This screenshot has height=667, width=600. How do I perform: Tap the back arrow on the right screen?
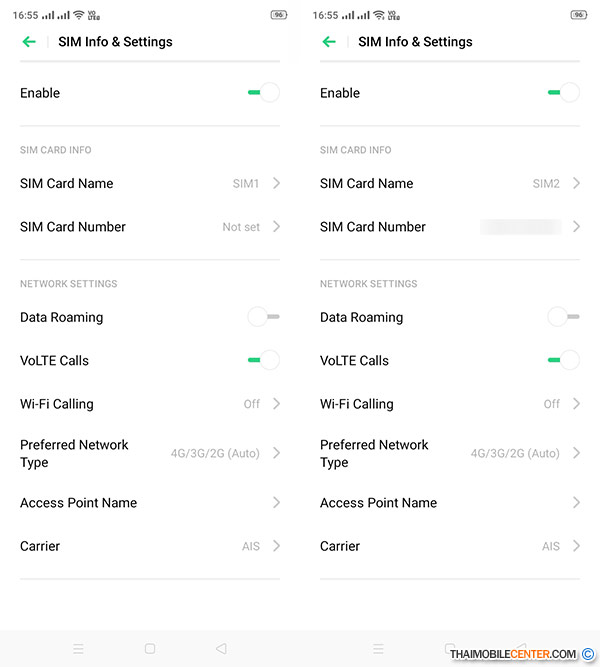click(328, 42)
